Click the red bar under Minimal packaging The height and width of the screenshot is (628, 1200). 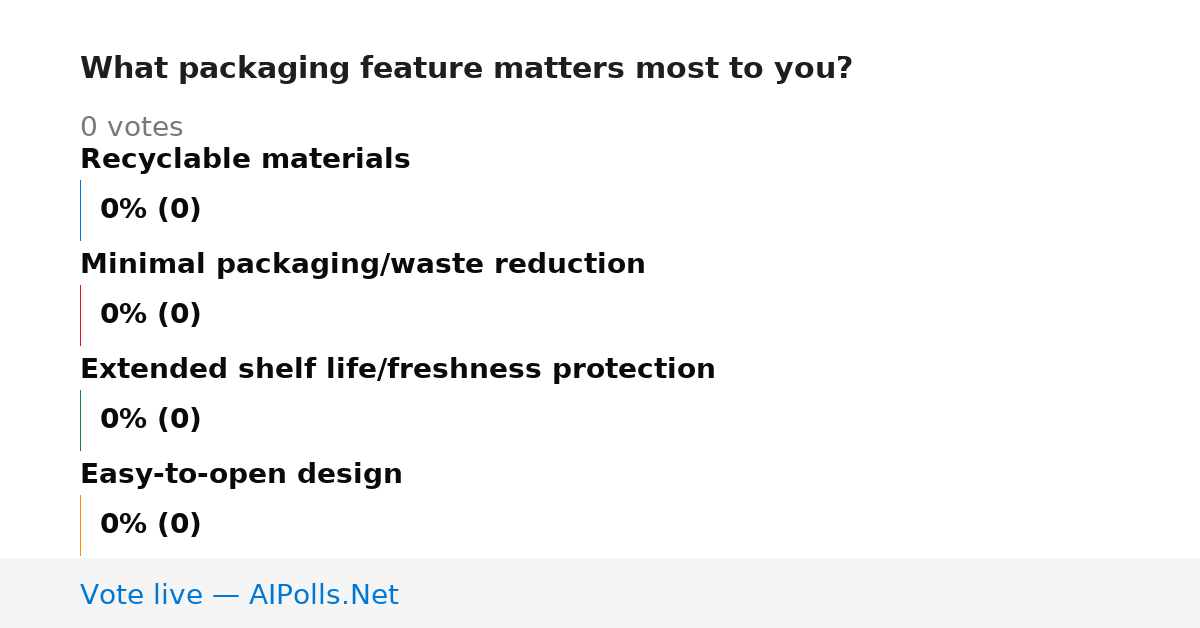[x=80, y=315]
